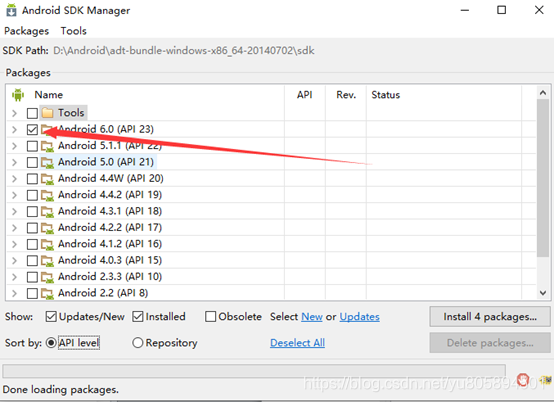Screen dimensions: 554x402
Task: Click the Android 4.4W (API 20) folder icon
Action: 47,179
